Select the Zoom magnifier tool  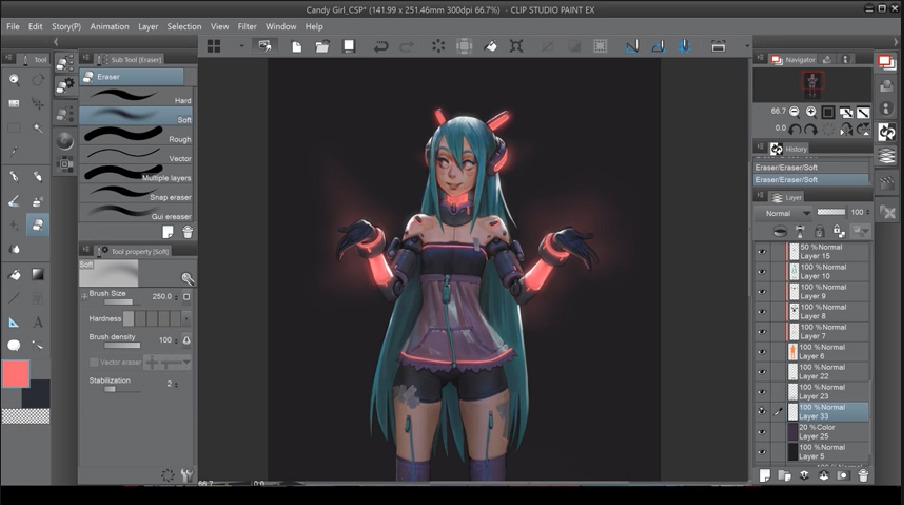coord(14,79)
